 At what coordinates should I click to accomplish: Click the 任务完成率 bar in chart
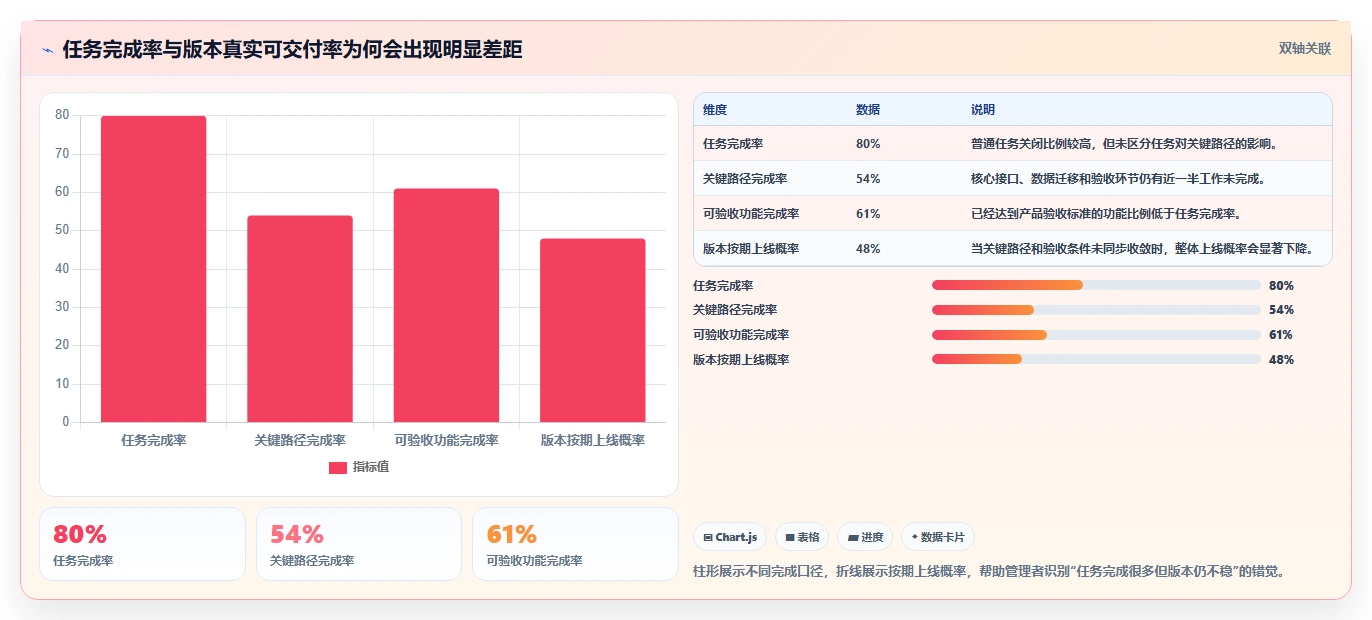pos(153,269)
